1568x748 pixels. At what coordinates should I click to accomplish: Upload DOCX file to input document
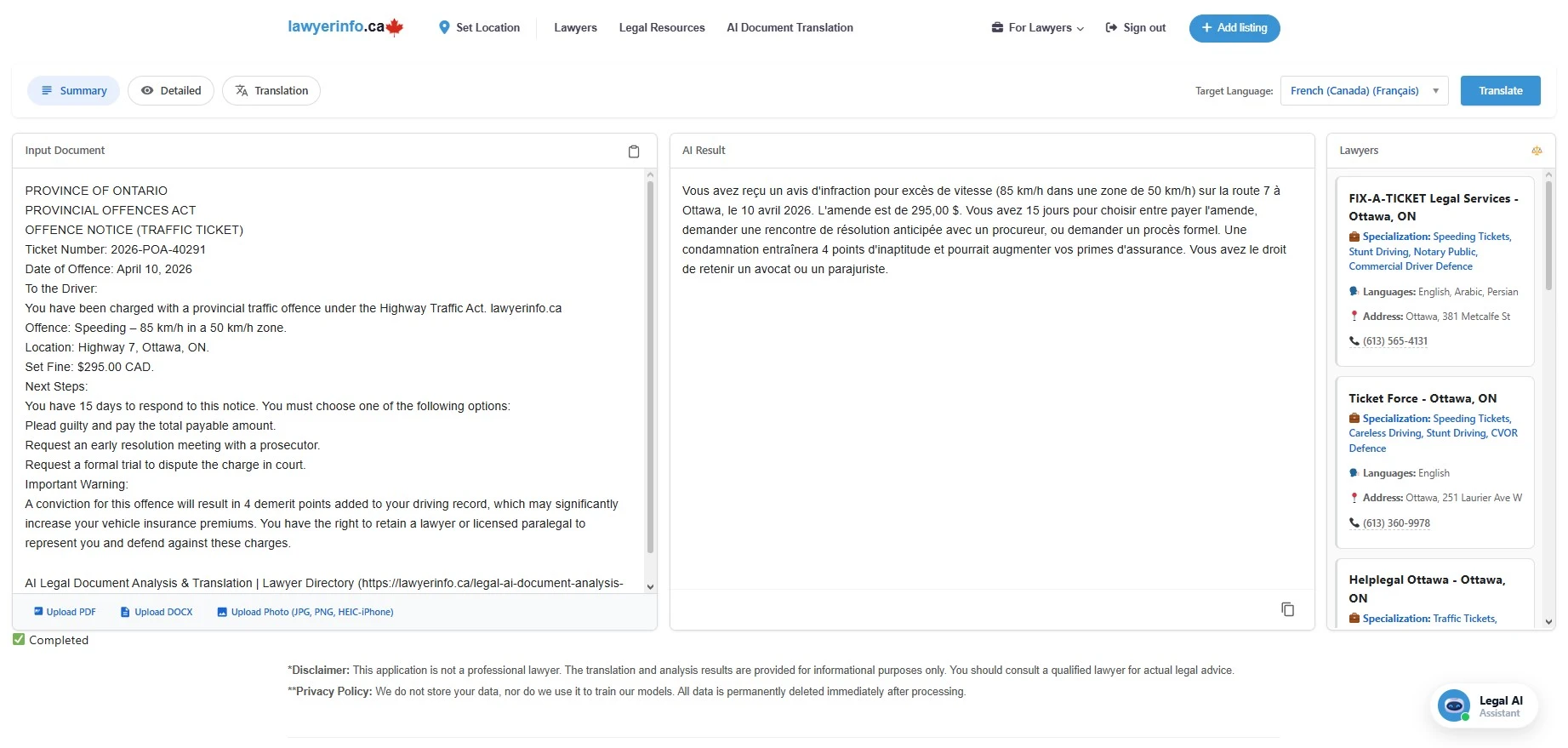click(x=157, y=612)
